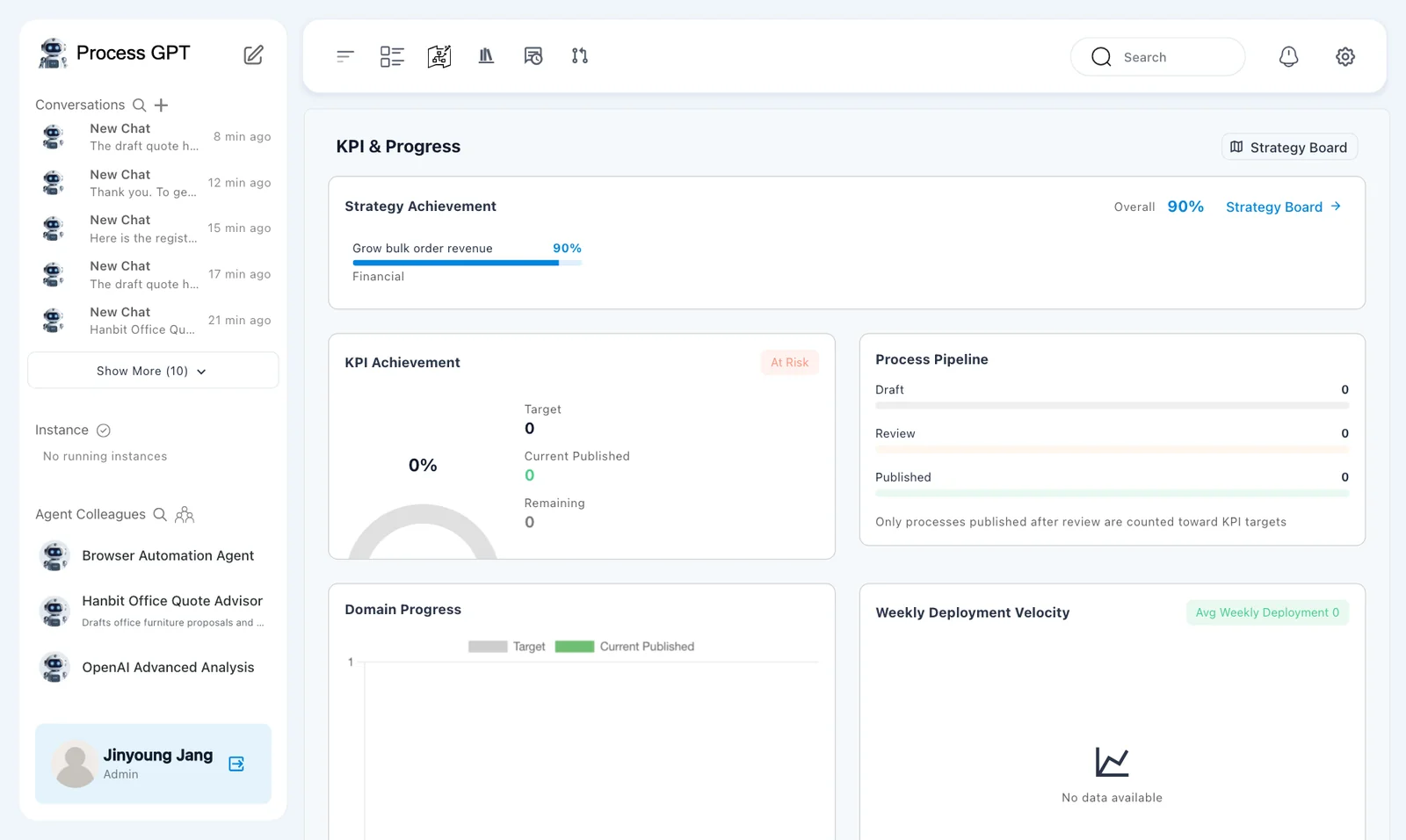Open the library books toolbar icon
The width and height of the screenshot is (1406, 840).
coord(486,55)
